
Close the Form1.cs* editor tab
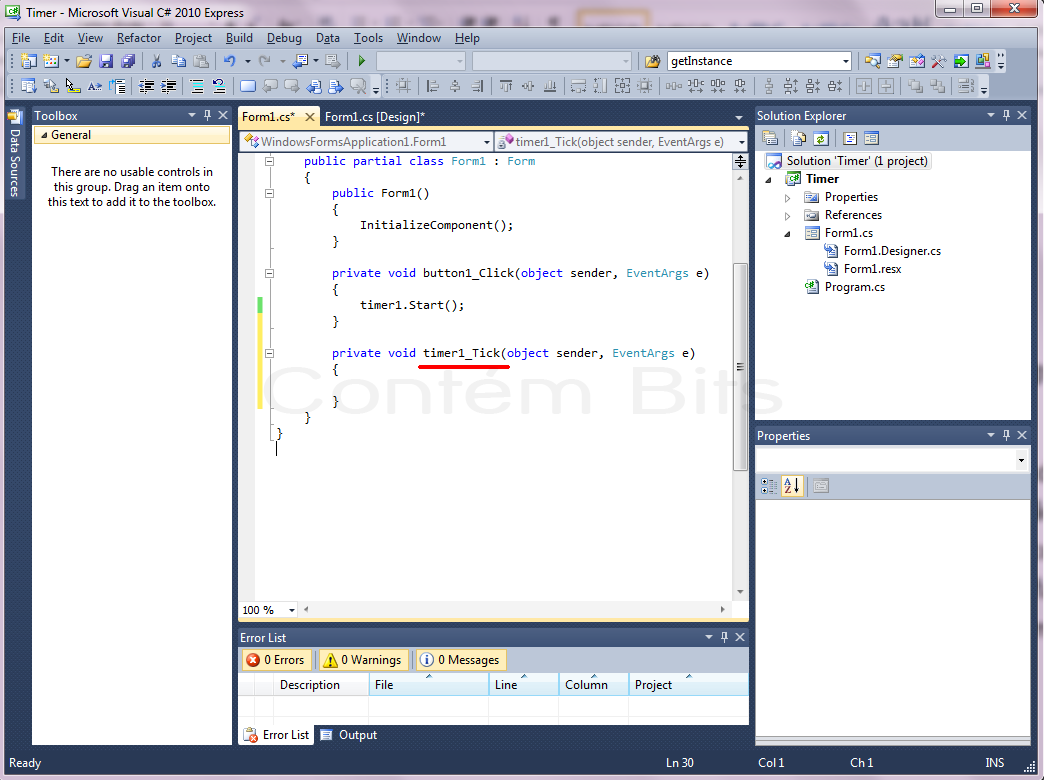tap(310, 117)
